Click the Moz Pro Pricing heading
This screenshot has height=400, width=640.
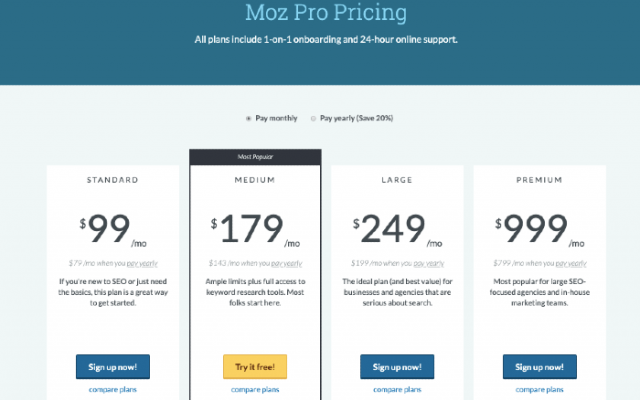(326, 12)
